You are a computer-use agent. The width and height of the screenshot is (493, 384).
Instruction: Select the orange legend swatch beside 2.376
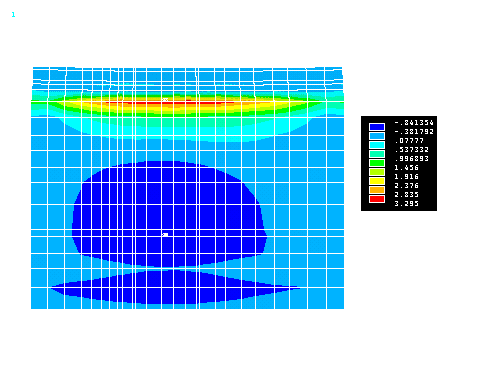(377, 190)
